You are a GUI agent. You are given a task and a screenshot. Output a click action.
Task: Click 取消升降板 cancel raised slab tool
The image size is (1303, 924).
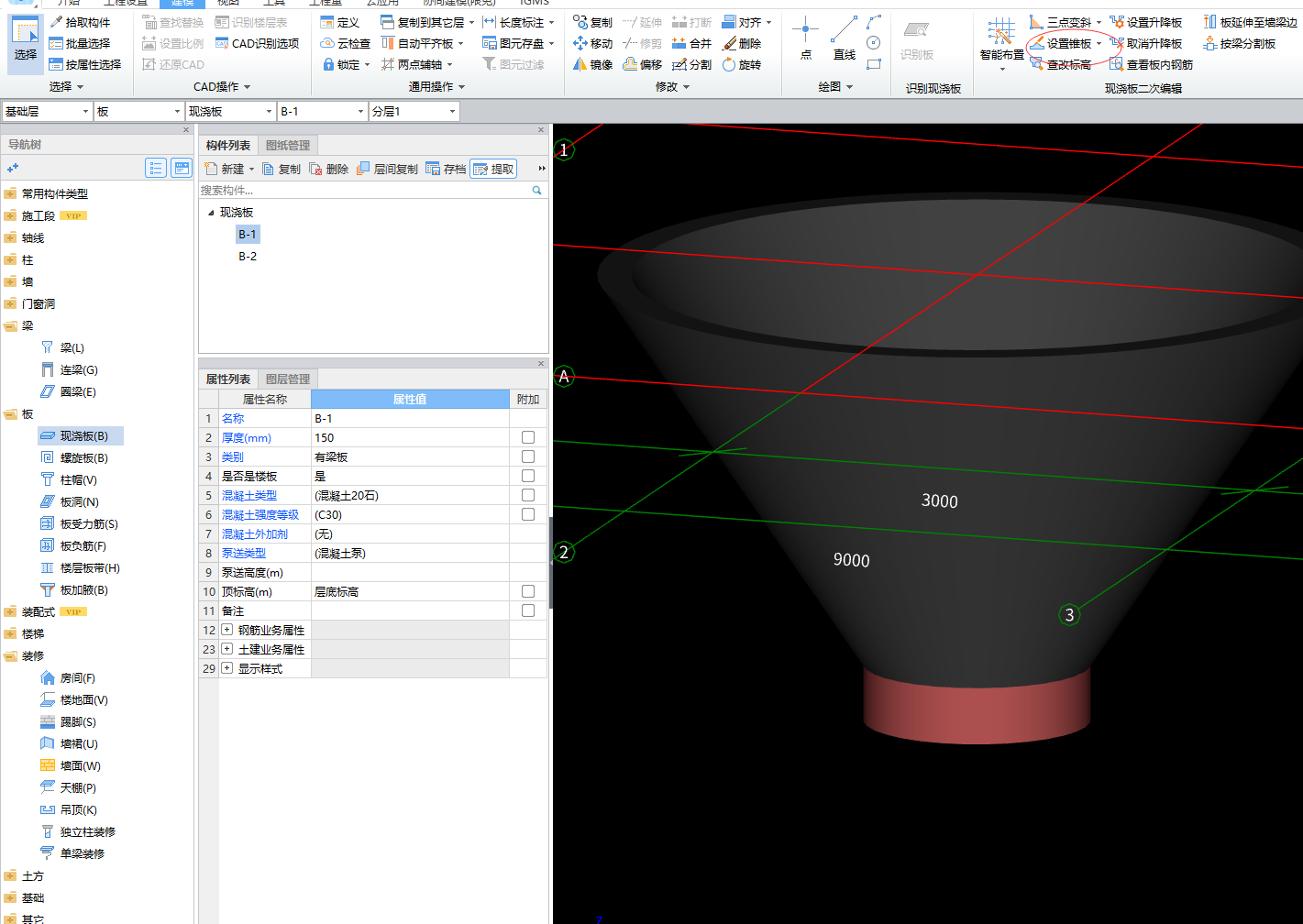pyautogui.click(x=1146, y=43)
